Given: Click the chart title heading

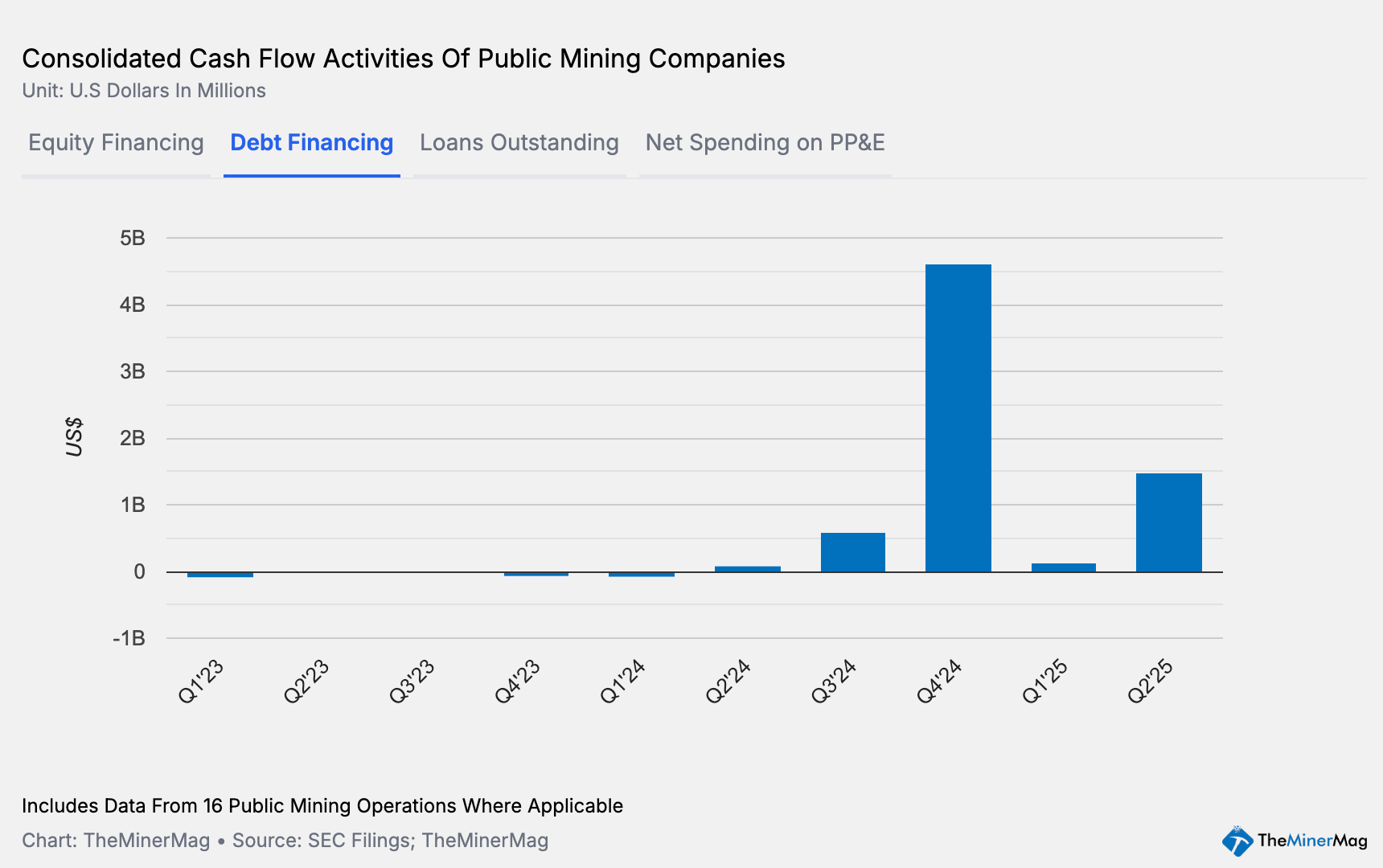Looking at the screenshot, I should (403, 59).
